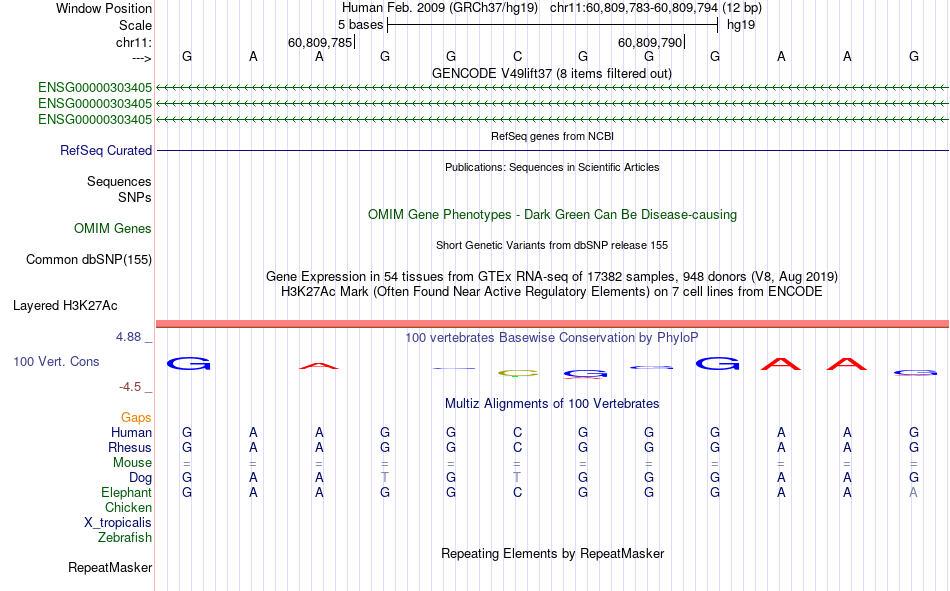The height and width of the screenshot is (591, 950).
Task: Click the C base in the Rhesus row
Action: click(x=517, y=447)
